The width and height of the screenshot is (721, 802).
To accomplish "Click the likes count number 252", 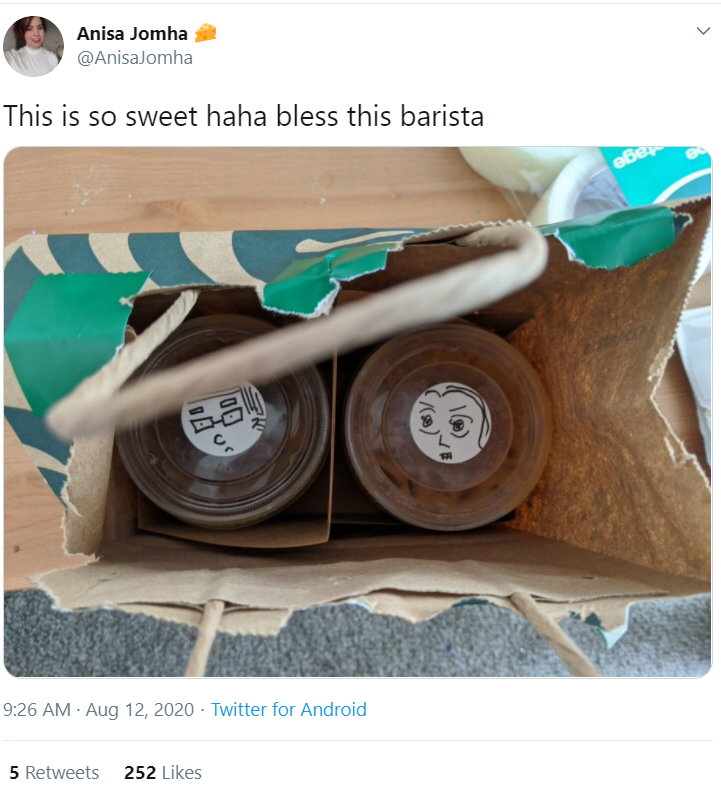I will tap(140, 772).
